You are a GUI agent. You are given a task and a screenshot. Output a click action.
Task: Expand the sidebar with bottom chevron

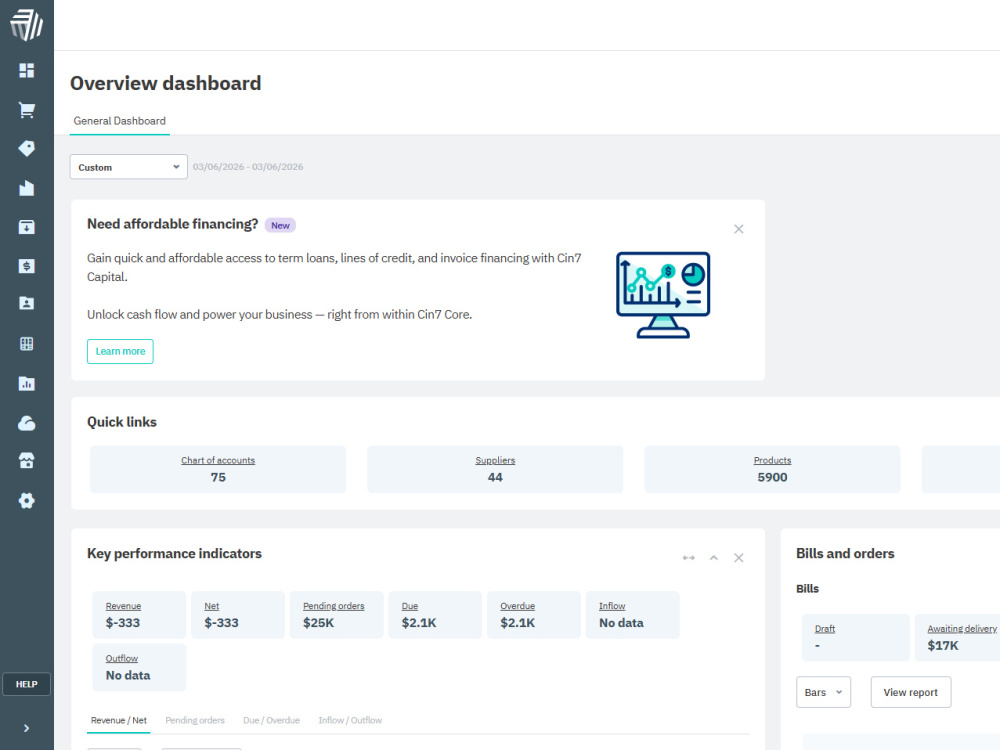[26, 728]
